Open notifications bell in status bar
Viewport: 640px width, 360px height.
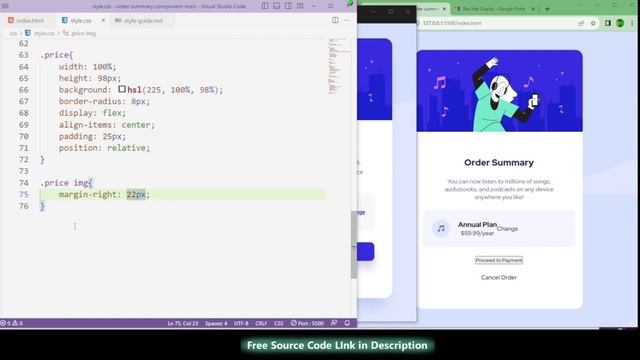point(347,323)
